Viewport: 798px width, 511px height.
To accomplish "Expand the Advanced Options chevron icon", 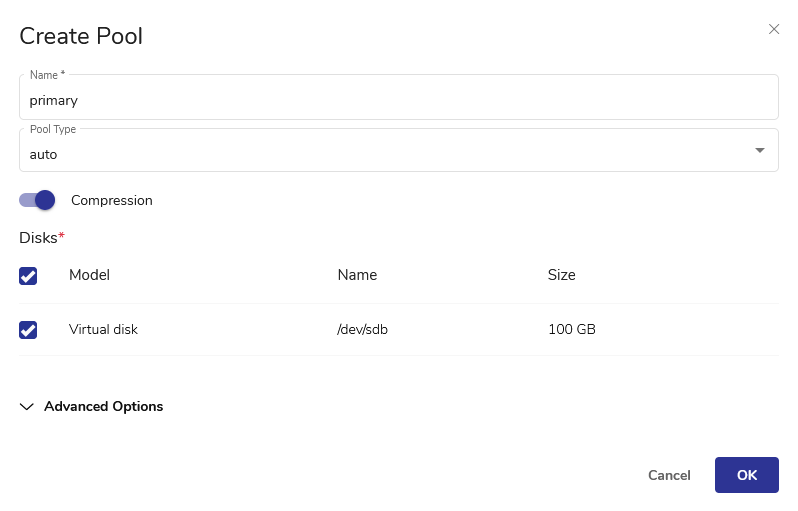I will pos(27,407).
